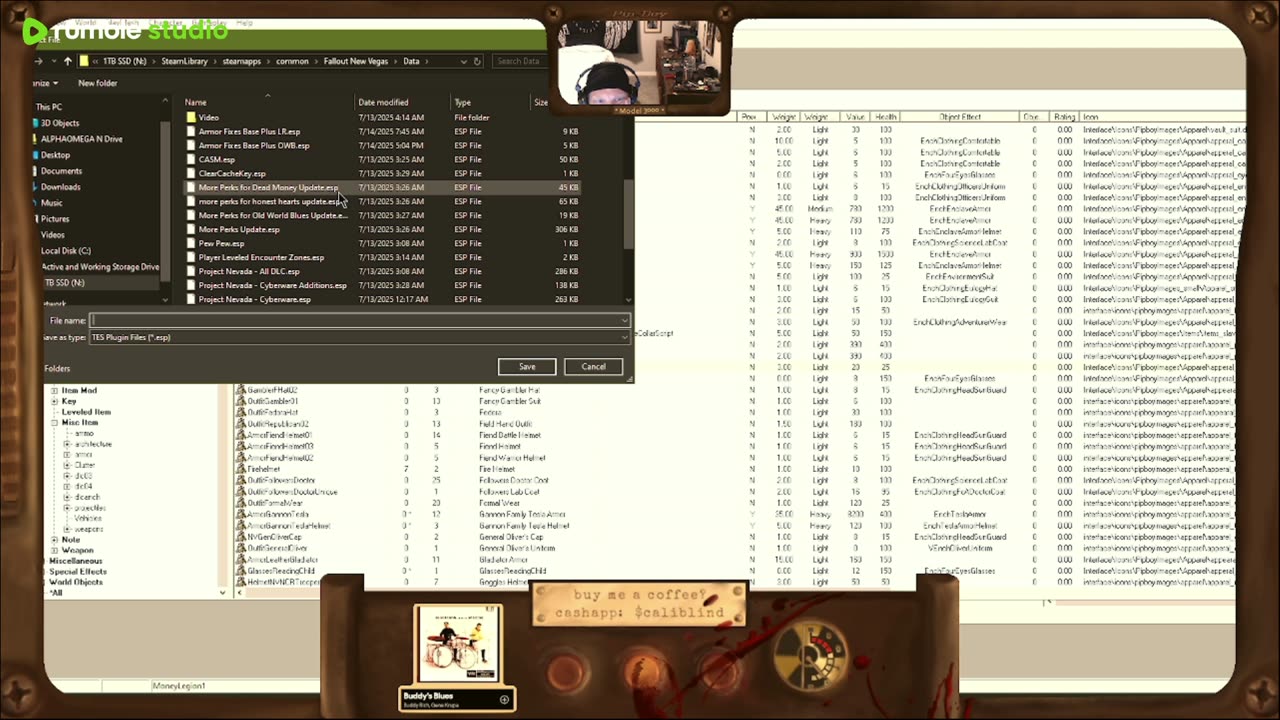
Task: Expand the architecture subfolder node
Action: coord(67,444)
